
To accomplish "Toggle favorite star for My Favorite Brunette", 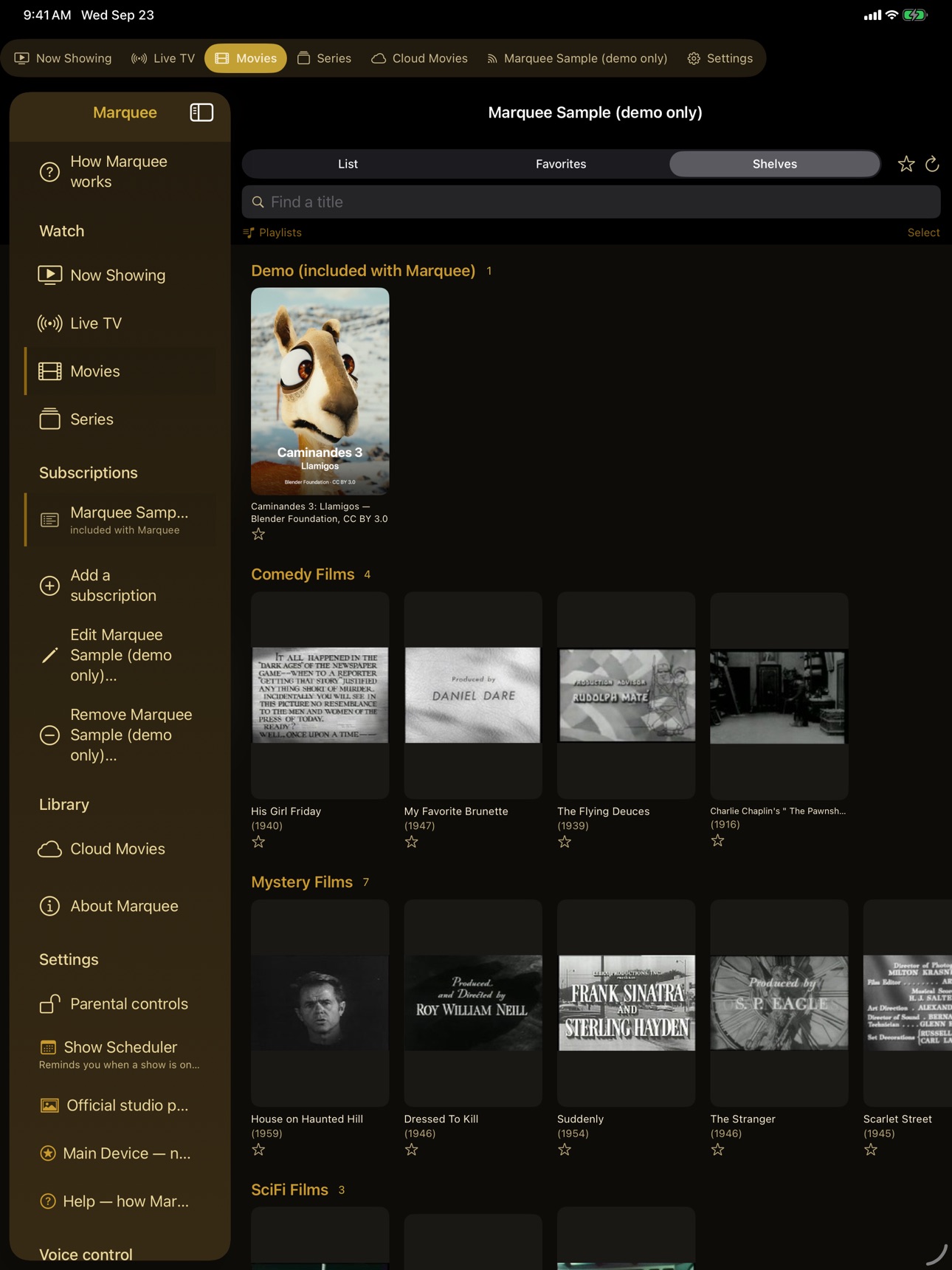I will (x=411, y=842).
